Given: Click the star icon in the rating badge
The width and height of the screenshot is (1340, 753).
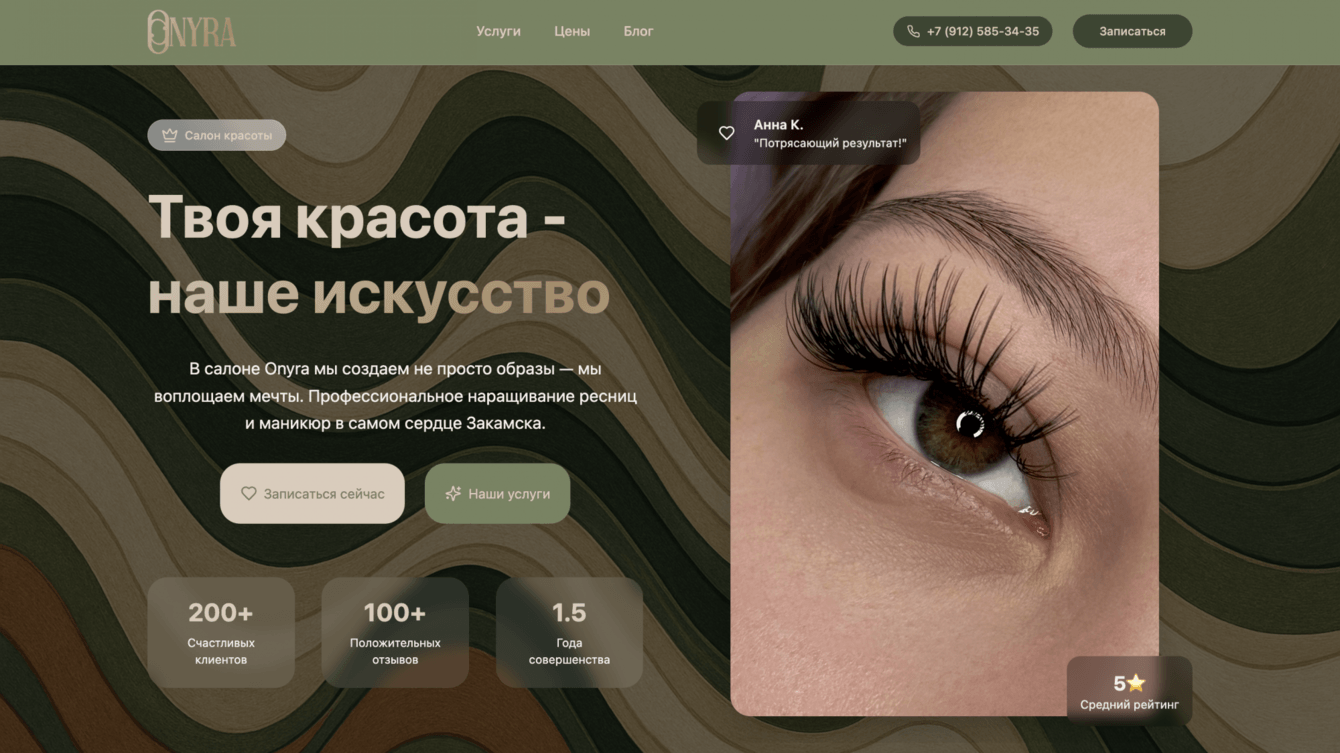Looking at the screenshot, I should [x=1135, y=682].
